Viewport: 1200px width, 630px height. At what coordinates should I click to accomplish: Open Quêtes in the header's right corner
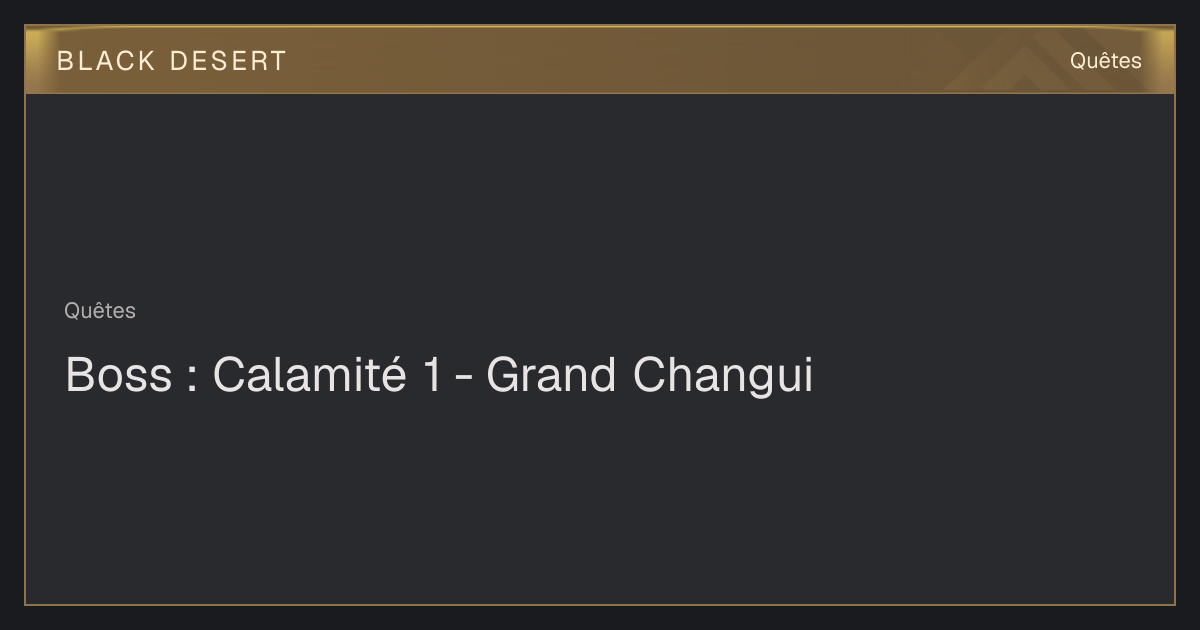(x=1105, y=60)
